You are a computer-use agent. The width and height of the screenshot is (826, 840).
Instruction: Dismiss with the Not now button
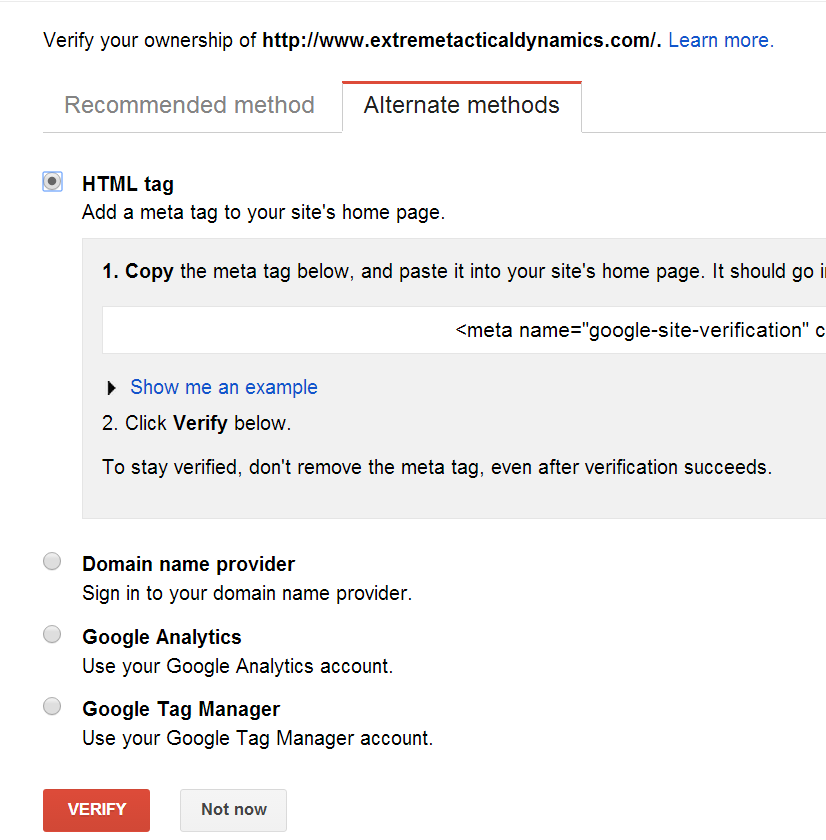234,809
